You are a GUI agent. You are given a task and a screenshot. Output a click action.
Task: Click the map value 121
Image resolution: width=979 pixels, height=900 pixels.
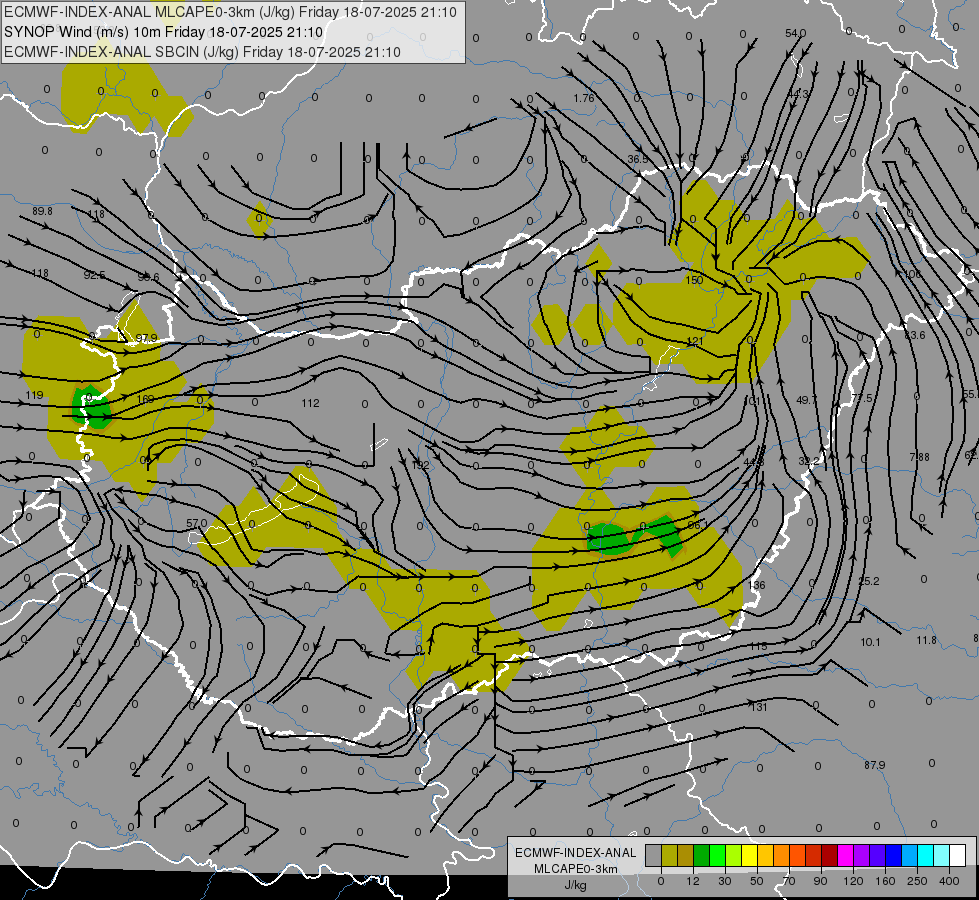coord(695,341)
